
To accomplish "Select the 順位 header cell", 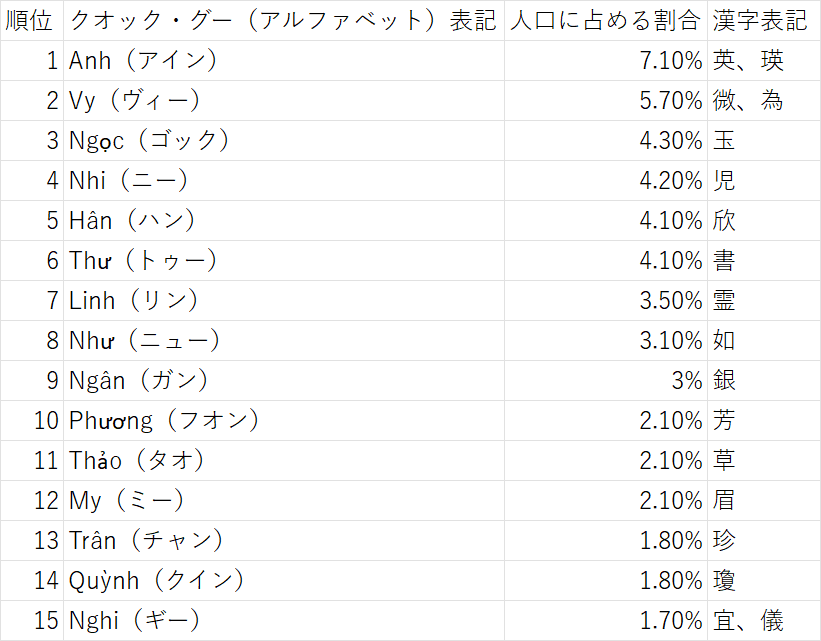I will click(x=32, y=20).
